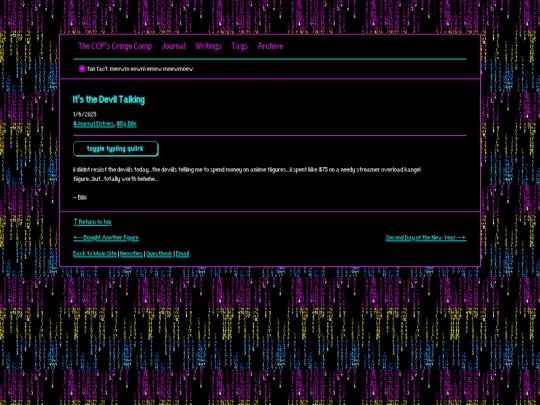Click Back to Main Site link
The image size is (540, 405).
95,254
